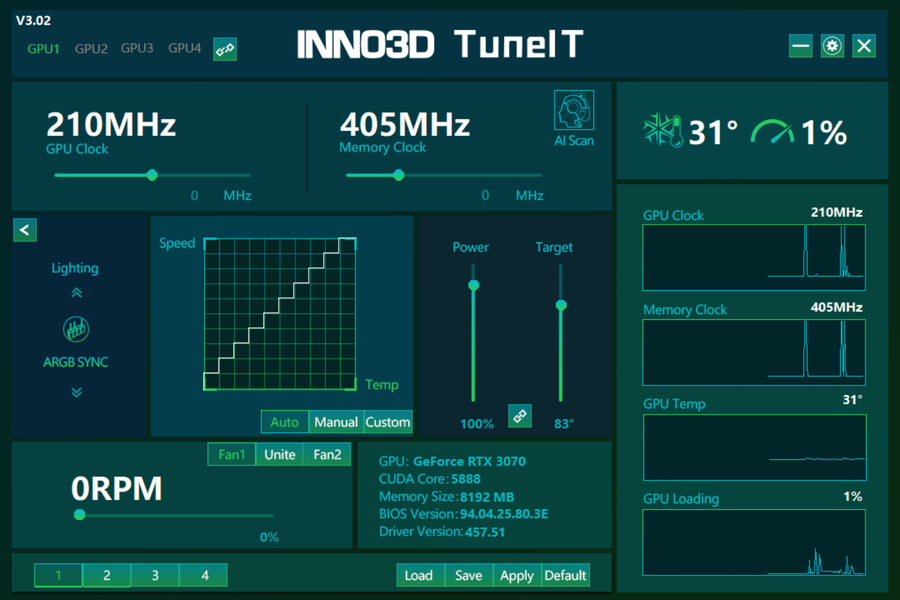Select Fan1 control
The width and height of the screenshot is (900, 600).
coord(231,454)
